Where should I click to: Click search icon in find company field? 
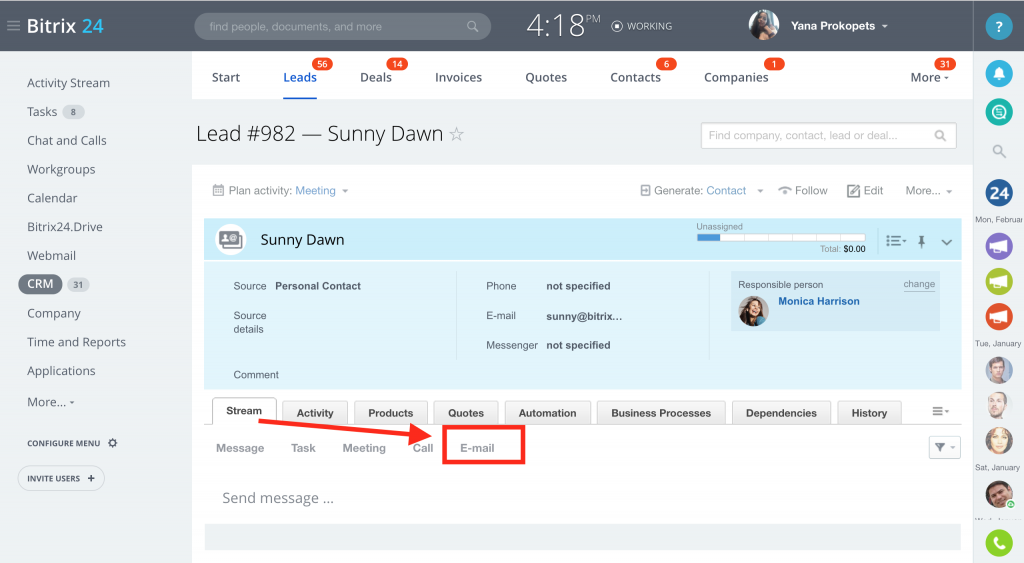[x=940, y=136]
